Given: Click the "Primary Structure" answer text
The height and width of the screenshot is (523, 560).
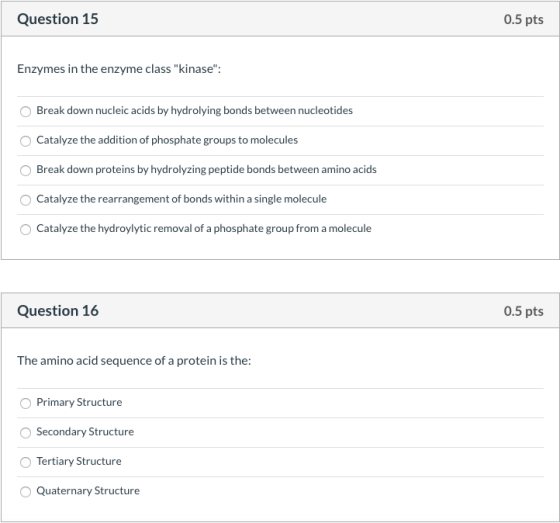Looking at the screenshot, I should click(79, 402).
